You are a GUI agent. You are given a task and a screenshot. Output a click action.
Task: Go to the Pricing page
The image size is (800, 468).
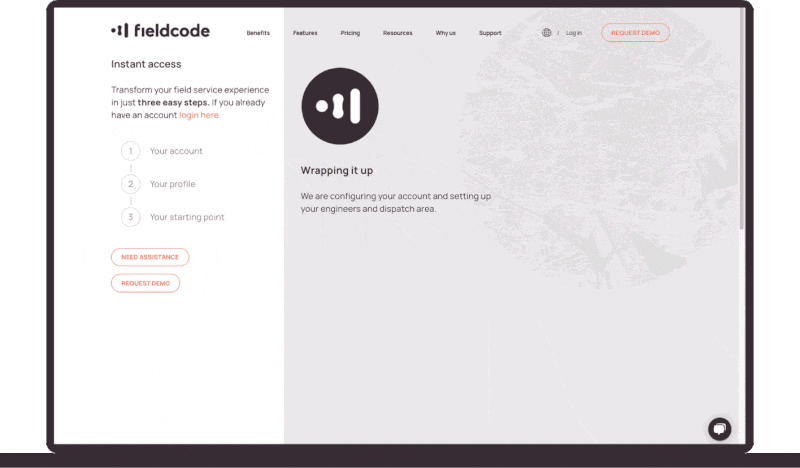350,33
